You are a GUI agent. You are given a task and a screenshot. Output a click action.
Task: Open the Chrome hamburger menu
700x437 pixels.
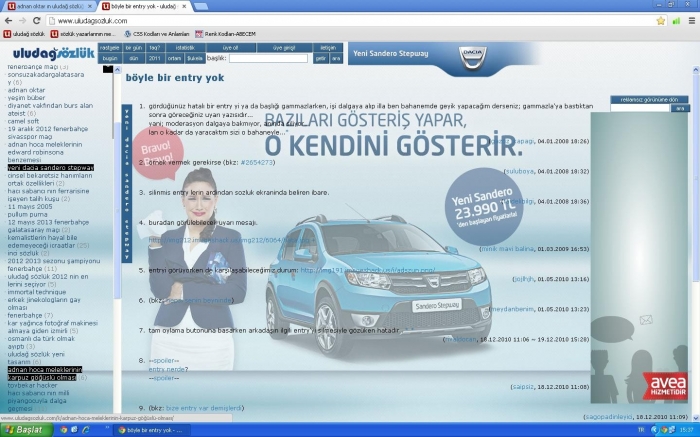pyautogui.click(x=692, y=21)
